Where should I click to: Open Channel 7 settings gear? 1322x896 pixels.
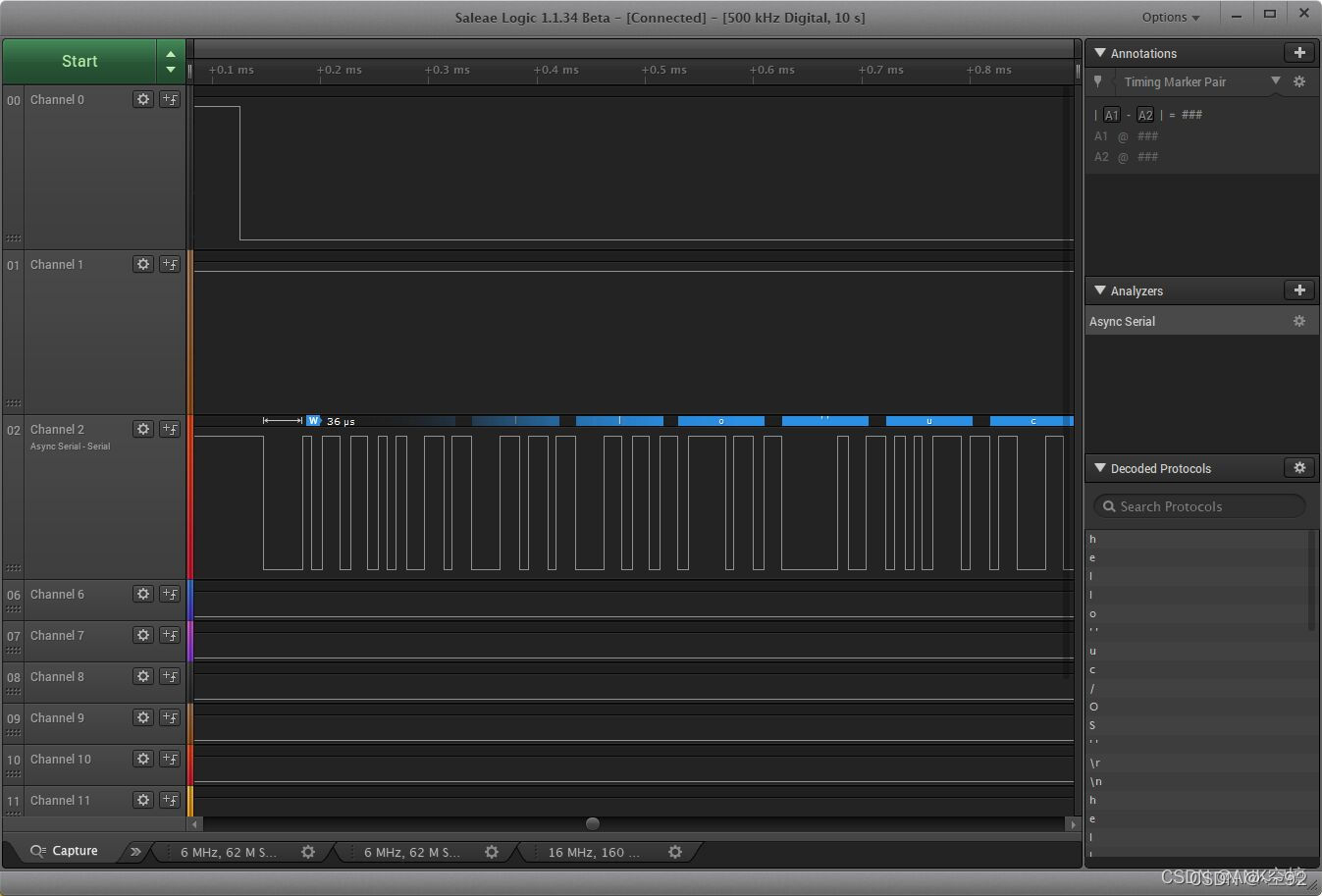point(143,635)
